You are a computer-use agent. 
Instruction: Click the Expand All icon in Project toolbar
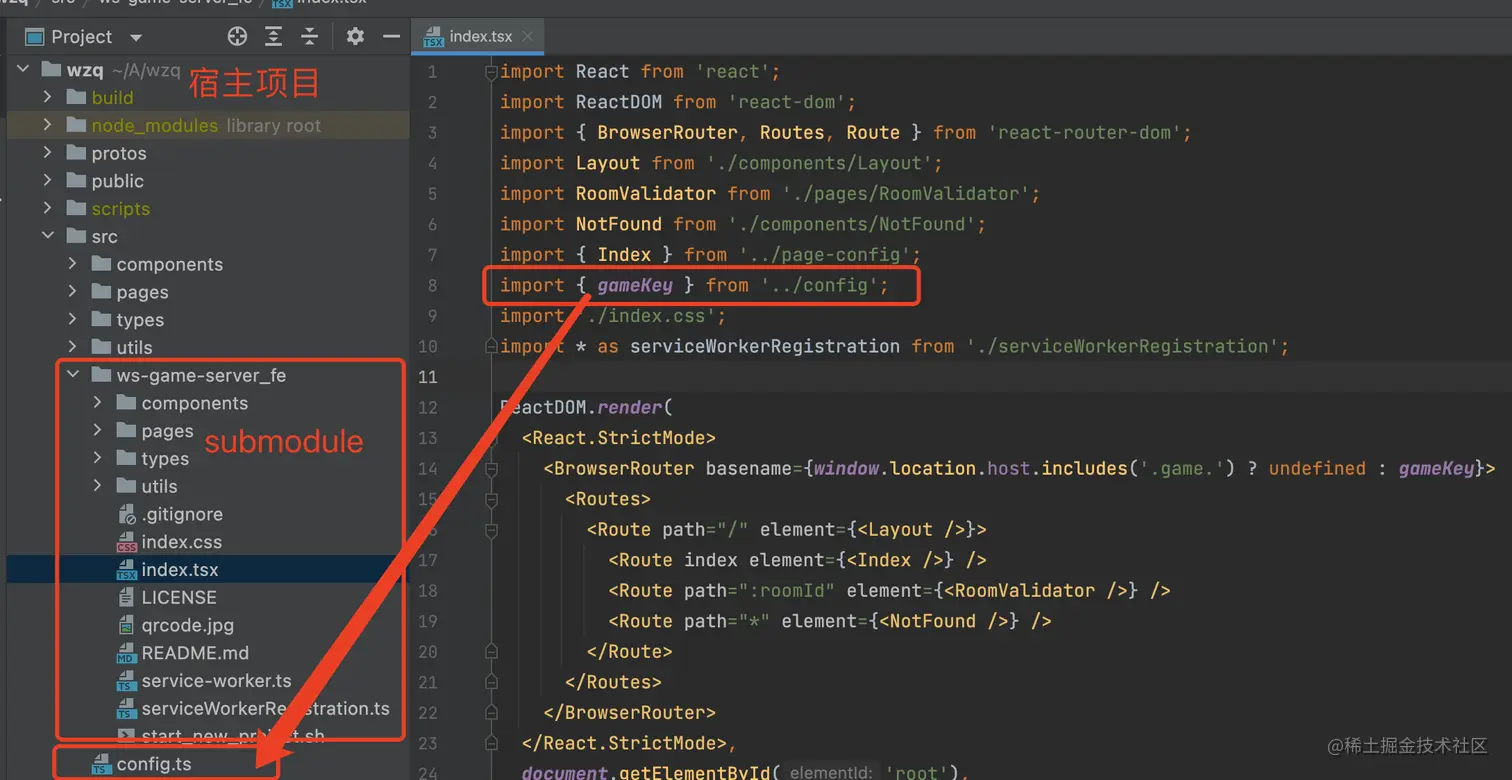(x=273, y=36)
